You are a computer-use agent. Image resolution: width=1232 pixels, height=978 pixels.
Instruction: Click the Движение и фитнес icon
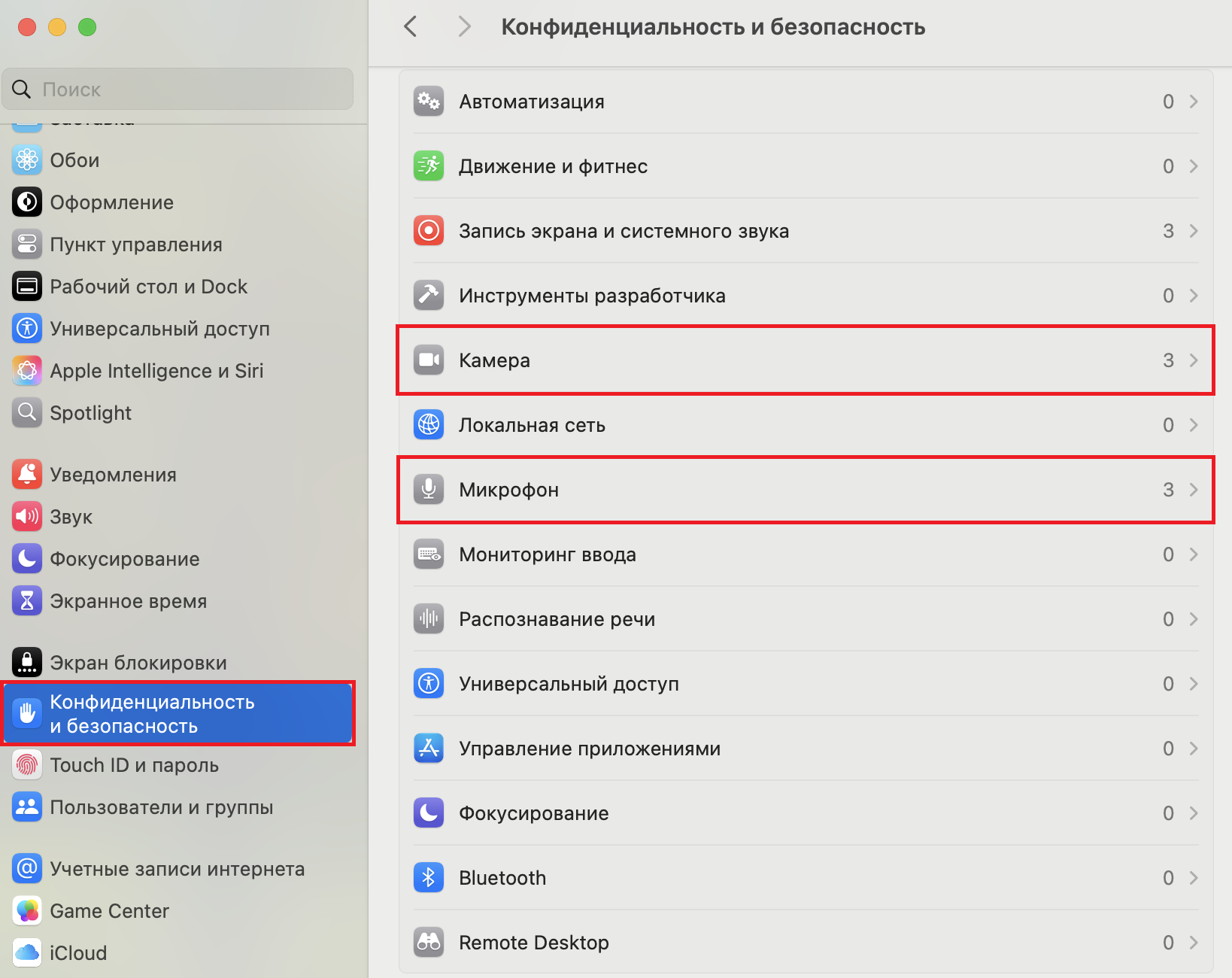(429, 166)
